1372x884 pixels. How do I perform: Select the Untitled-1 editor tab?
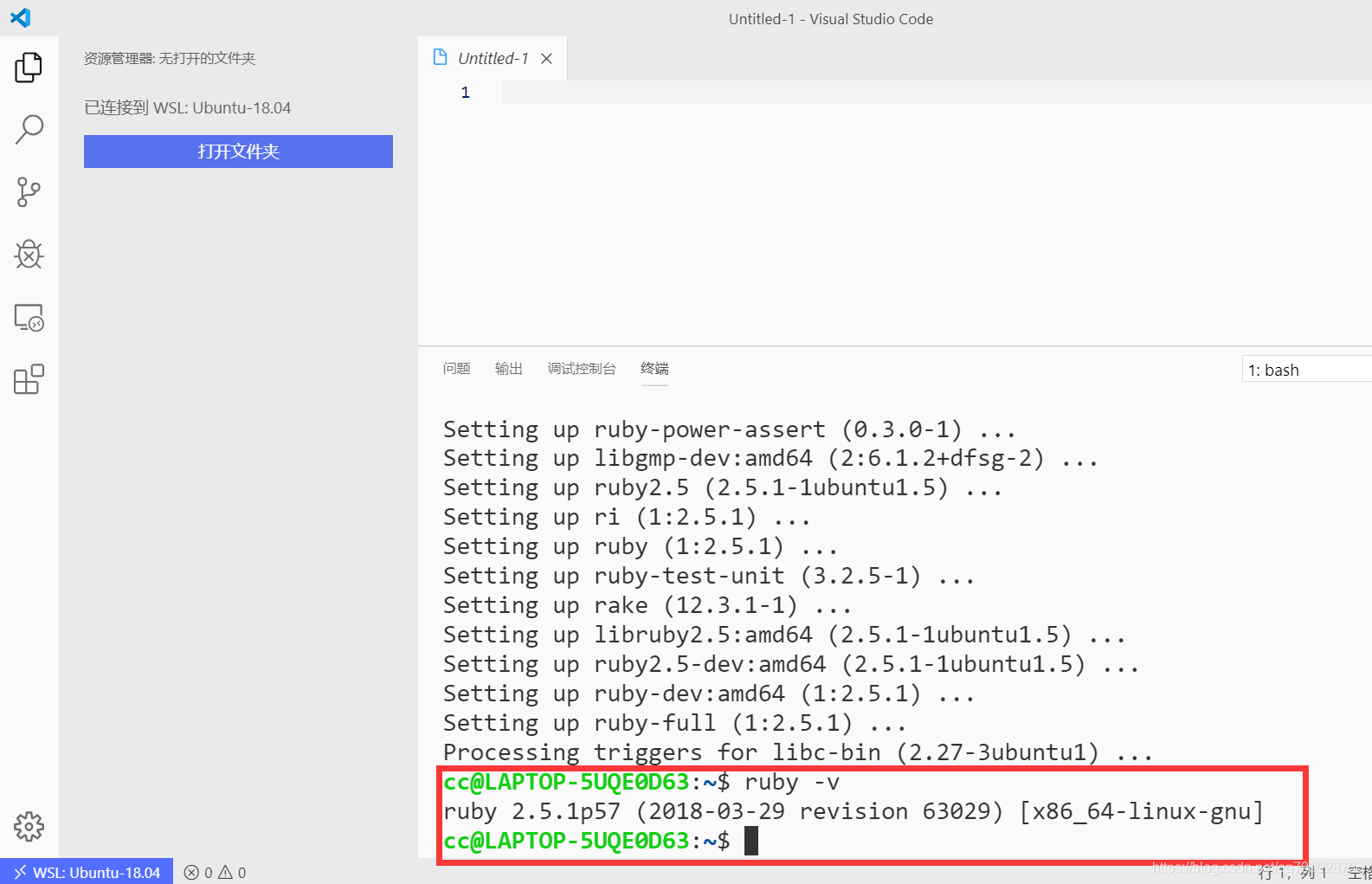[x=493, y=58]
